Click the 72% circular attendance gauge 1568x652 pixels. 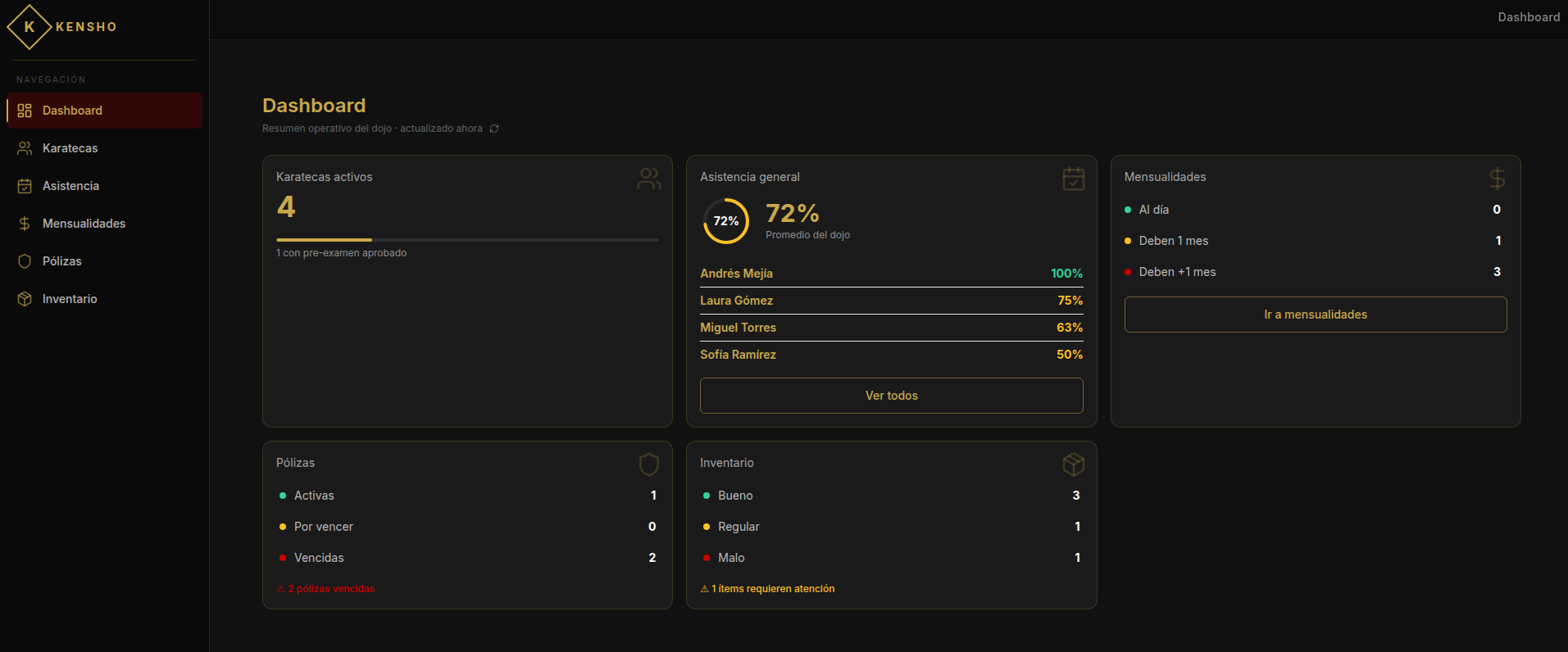click(726, 221)
